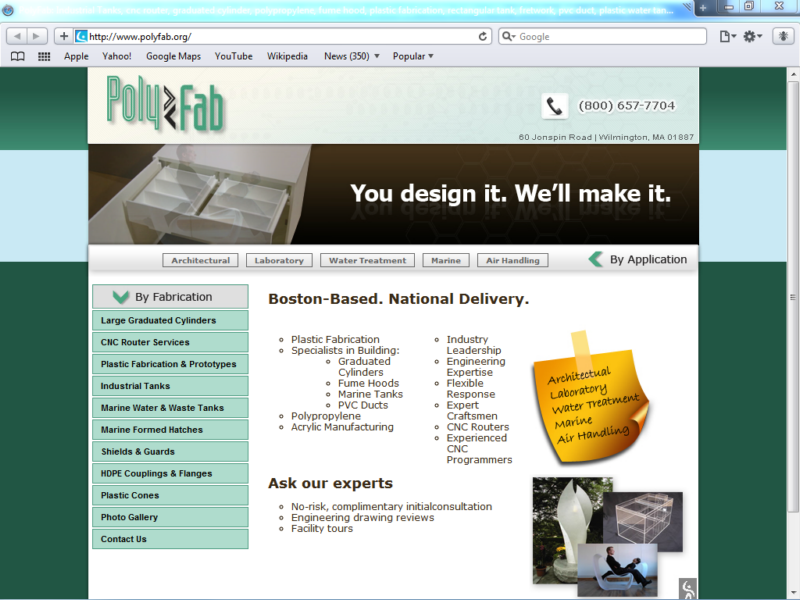Viewport: 800px width, 600px height.
Task: Click the By Fabrication sidebar header
Action: pos(170,296)
